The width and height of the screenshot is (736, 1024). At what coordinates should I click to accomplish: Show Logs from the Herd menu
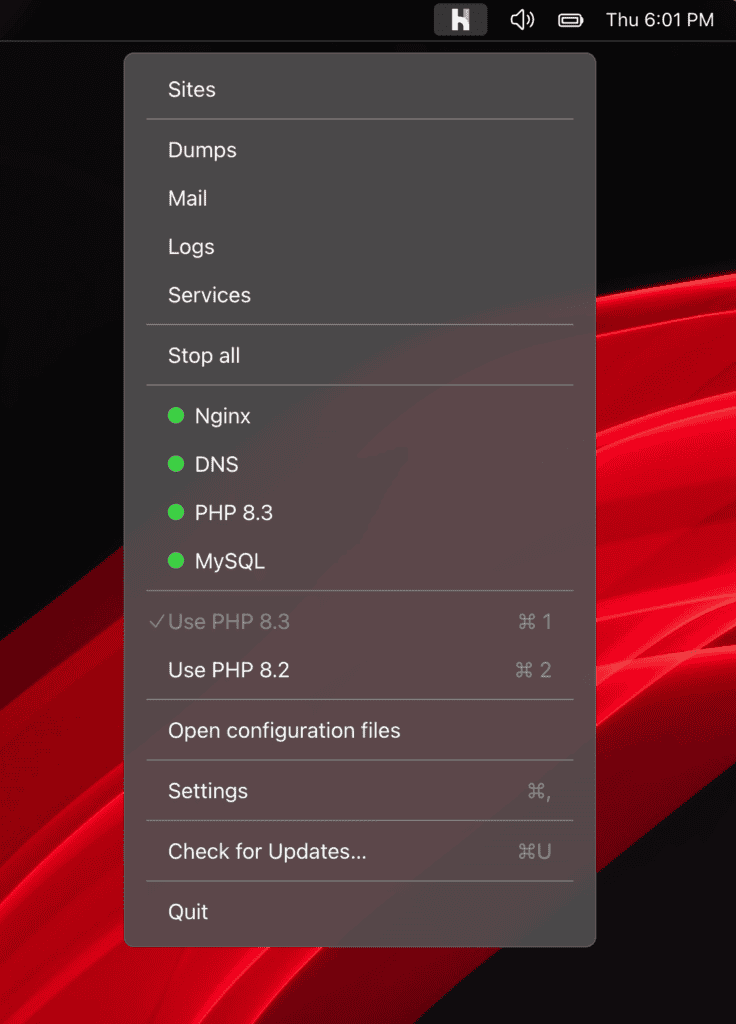coord(191,247)
